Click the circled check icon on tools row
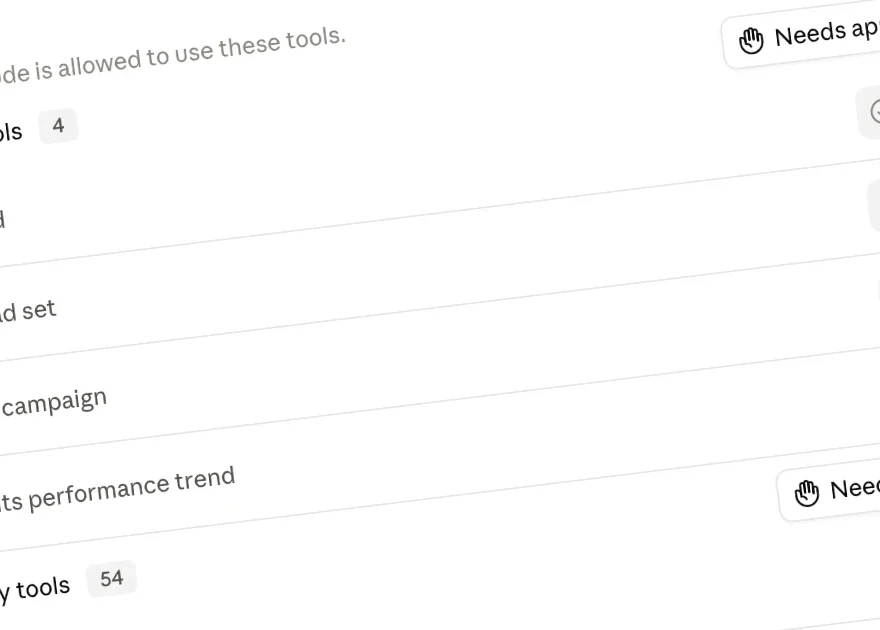This screenshot has width=880, height=630. pos(874,111)
